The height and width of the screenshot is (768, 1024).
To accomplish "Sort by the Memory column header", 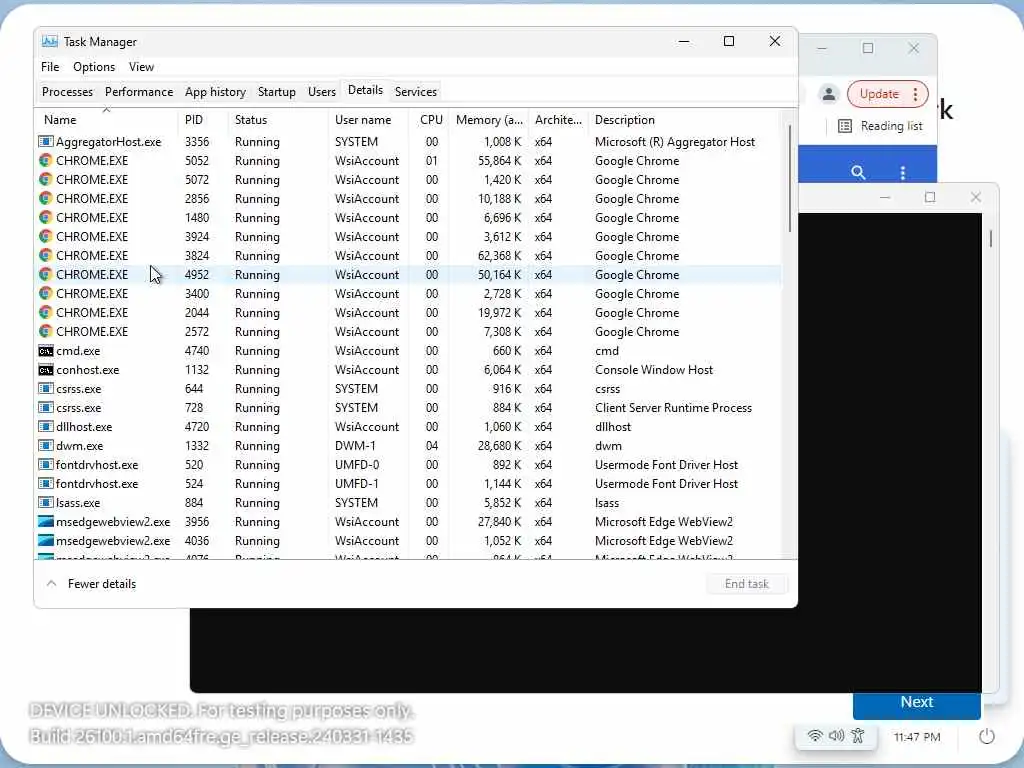I will [x=489, y=120].
